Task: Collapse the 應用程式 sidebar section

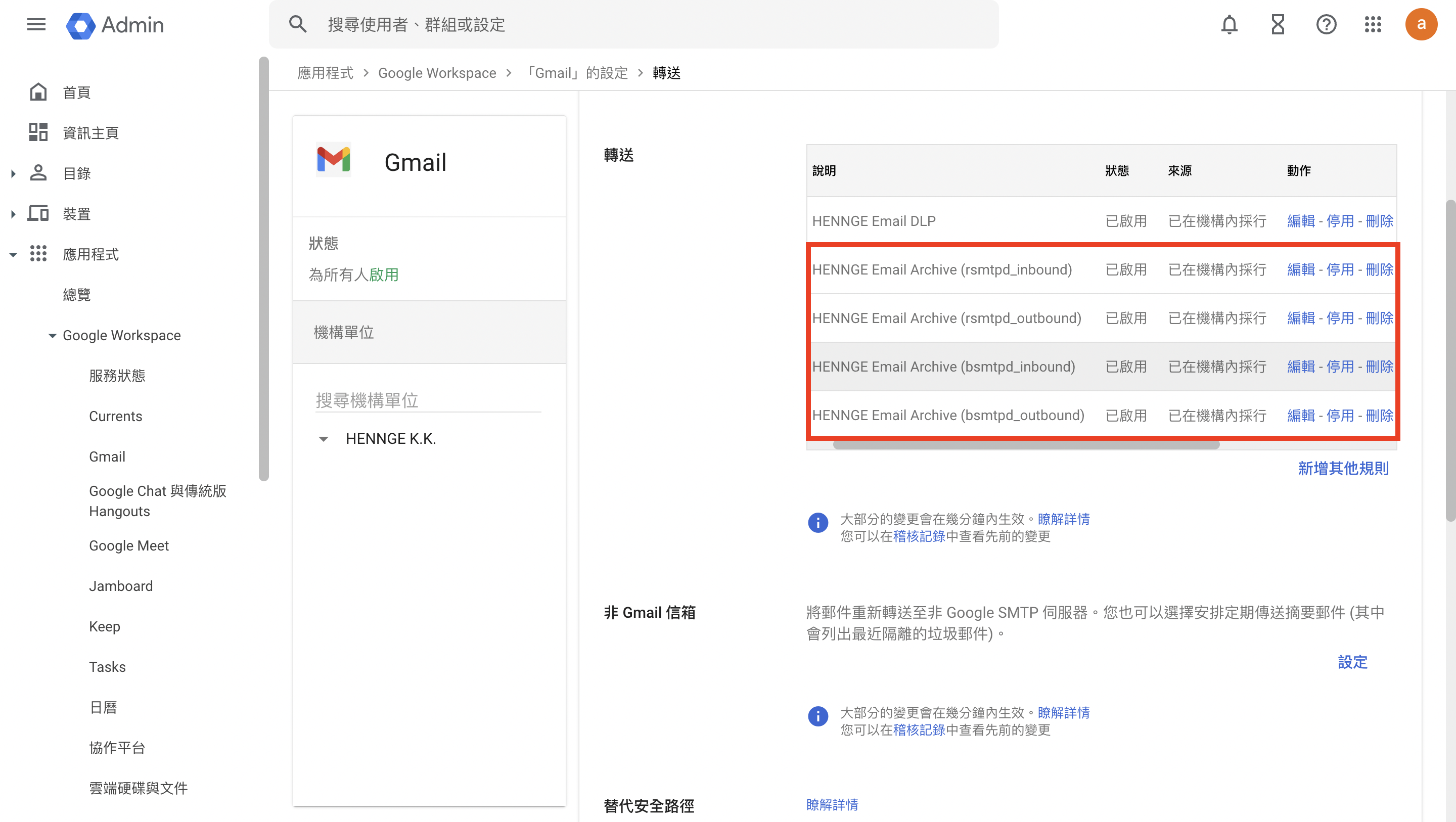Action: coord(13,255)
